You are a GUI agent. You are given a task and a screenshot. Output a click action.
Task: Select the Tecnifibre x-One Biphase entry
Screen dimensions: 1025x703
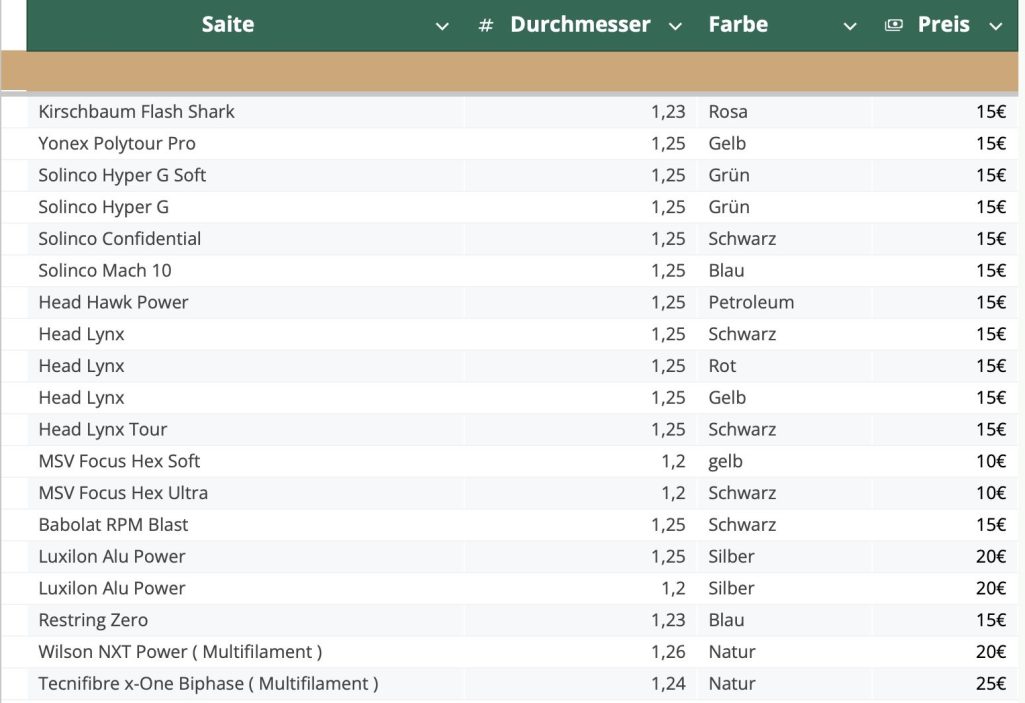click(x=208, y=684)
